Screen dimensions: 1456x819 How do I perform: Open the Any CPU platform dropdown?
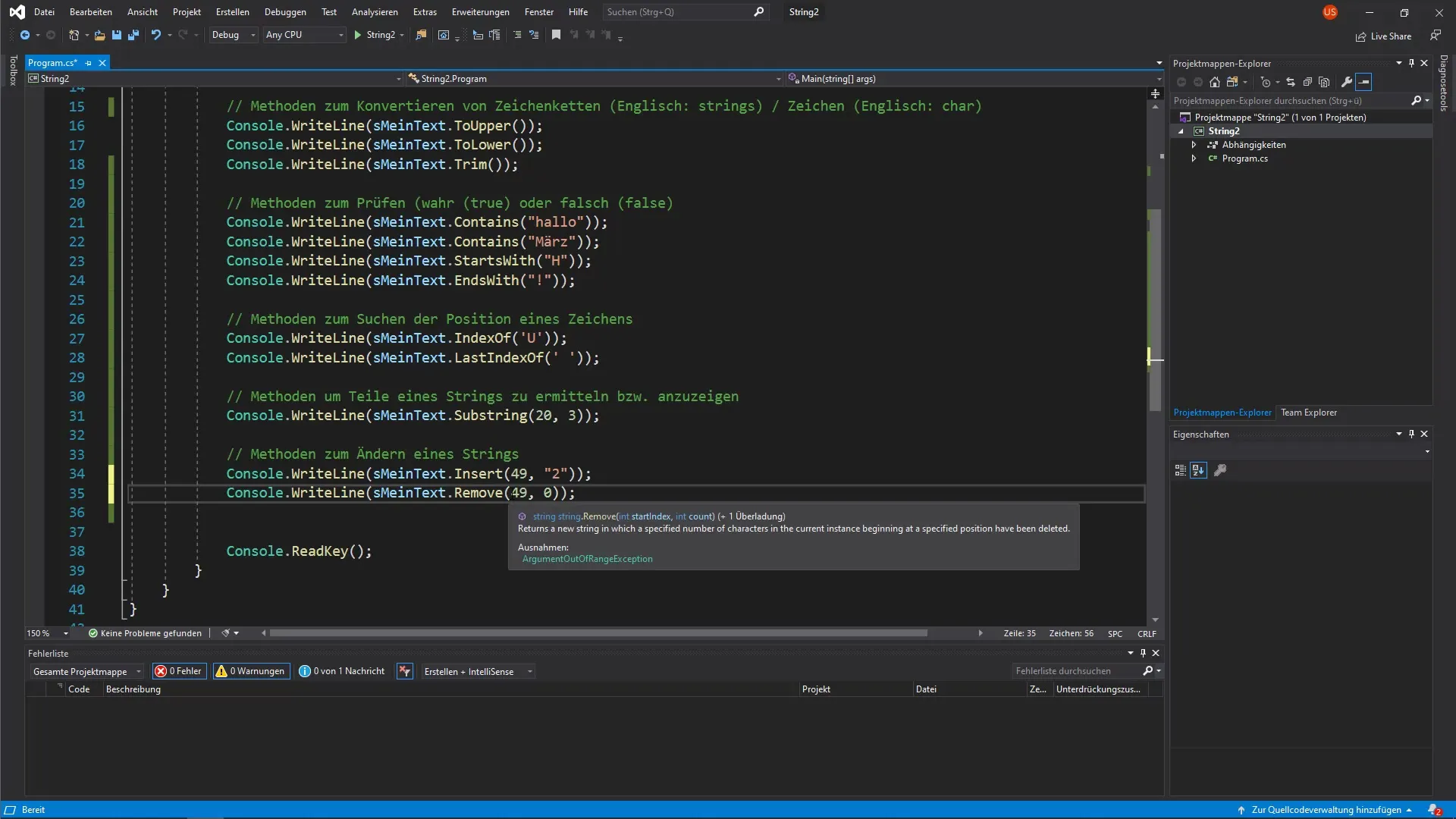tap(304, 35)
